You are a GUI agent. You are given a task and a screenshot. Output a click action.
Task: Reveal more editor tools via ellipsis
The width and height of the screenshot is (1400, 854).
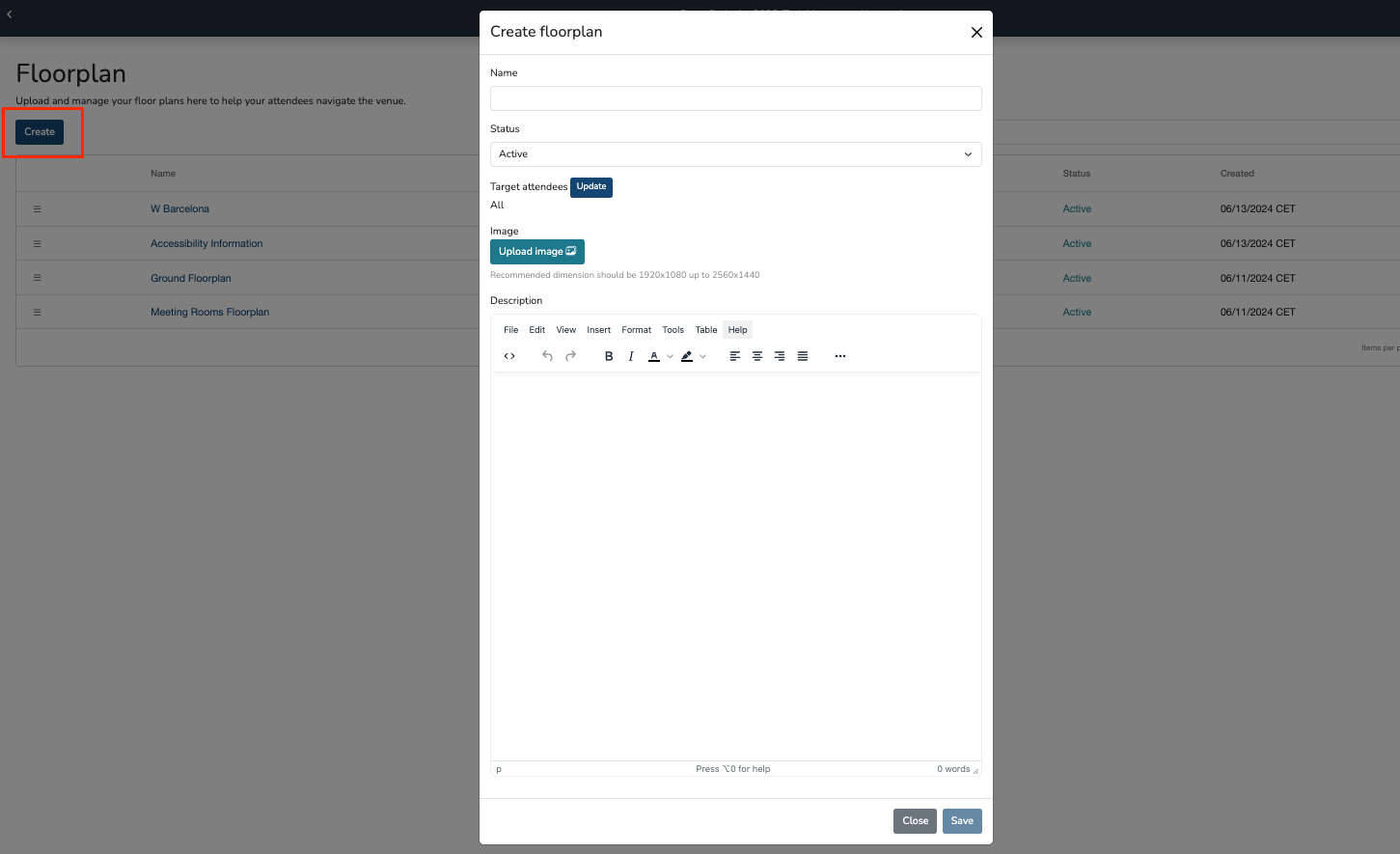[x=840, y=356]
